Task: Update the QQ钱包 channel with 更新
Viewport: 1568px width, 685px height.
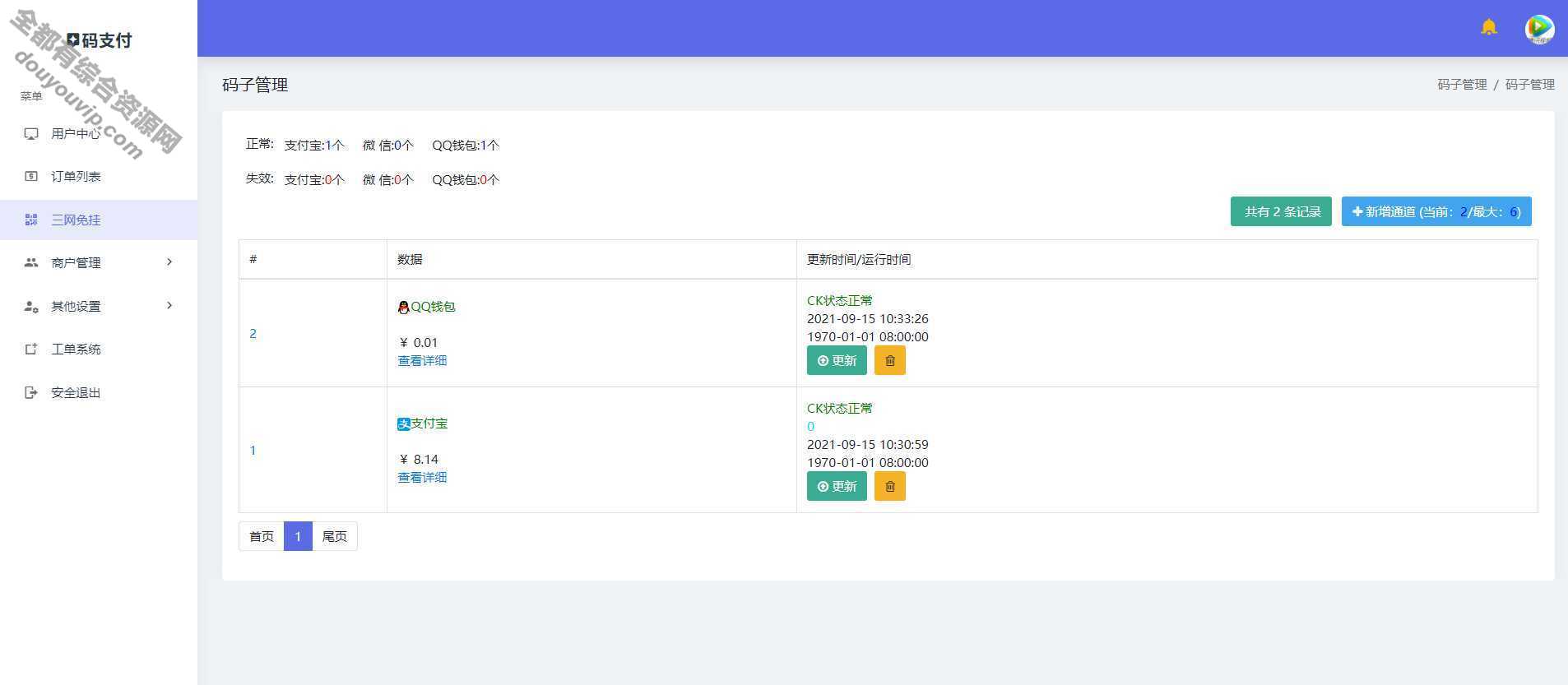Action: 837,360
